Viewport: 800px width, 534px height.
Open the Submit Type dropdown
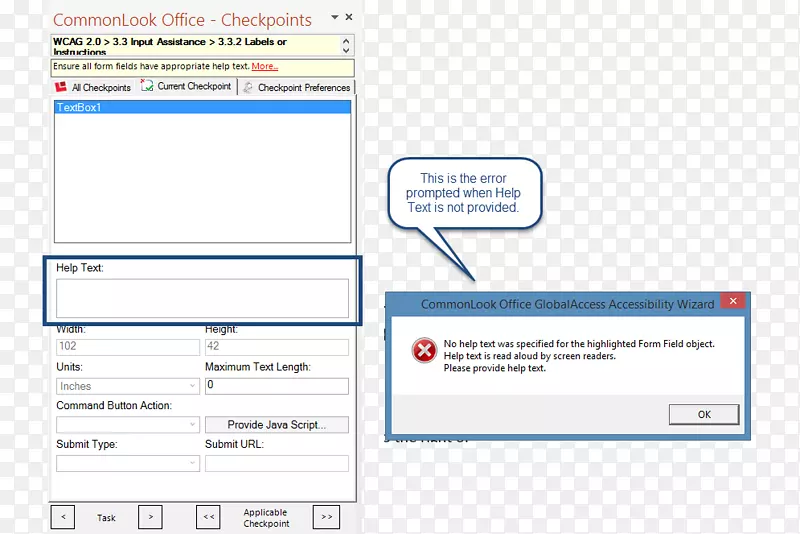[x=128, y=463]
